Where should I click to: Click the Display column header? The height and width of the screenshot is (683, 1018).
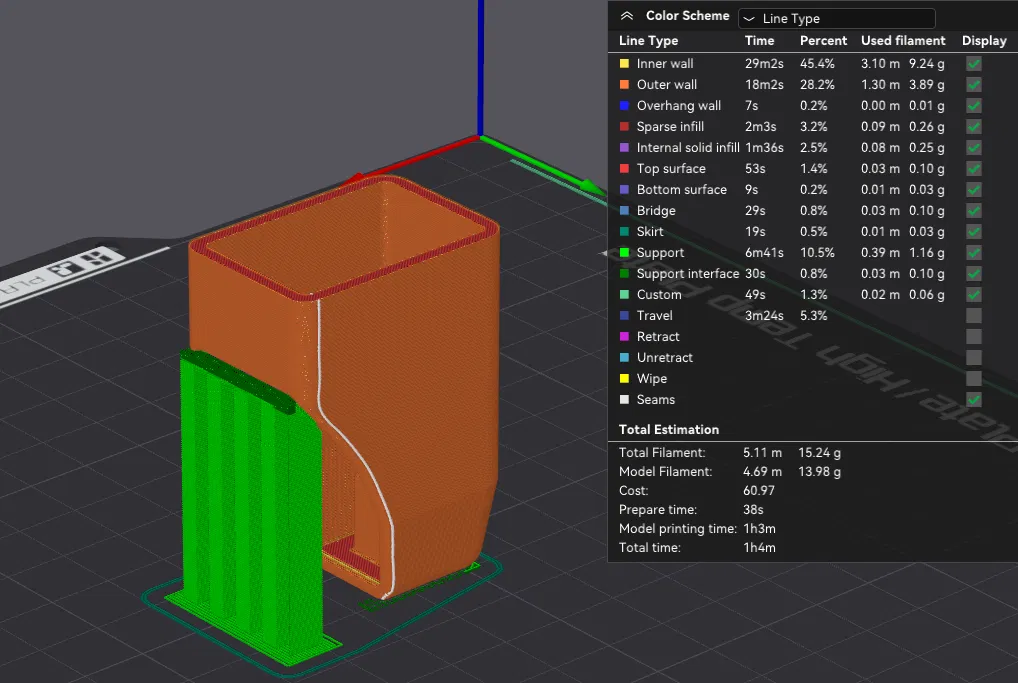(984, 40)
